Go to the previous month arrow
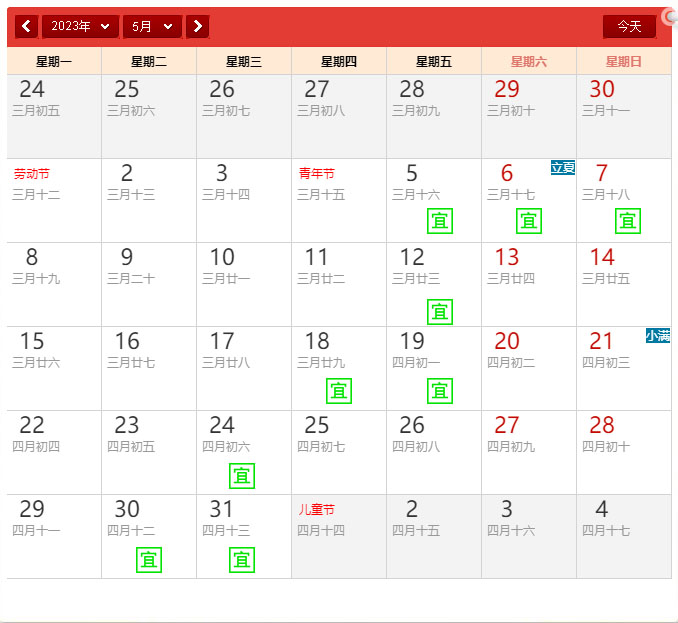Image resolution: width=678 pixels, height=623 pixels. tap(26, 26)
